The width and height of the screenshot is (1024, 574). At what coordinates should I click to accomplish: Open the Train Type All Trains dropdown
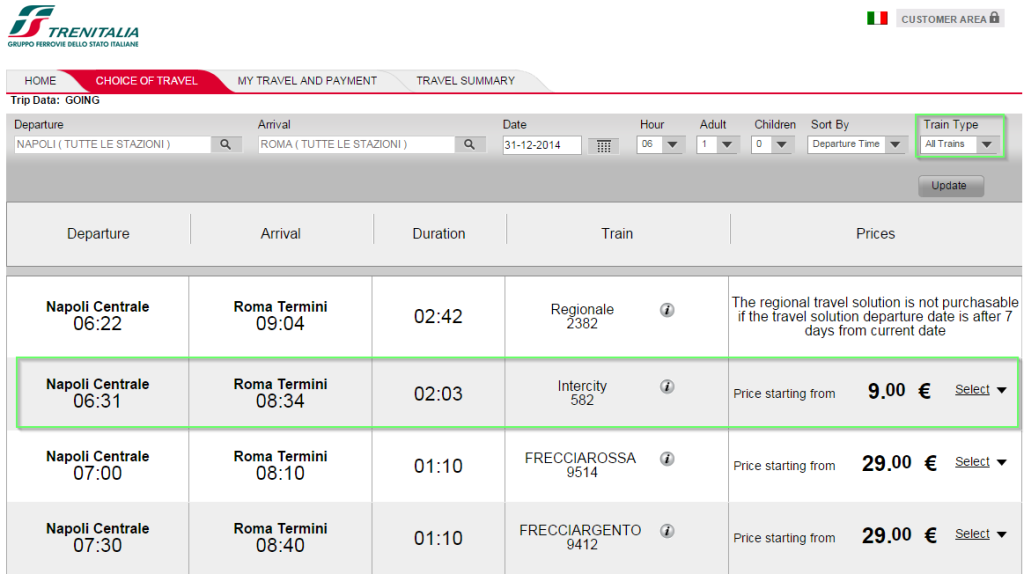point(959,144)
